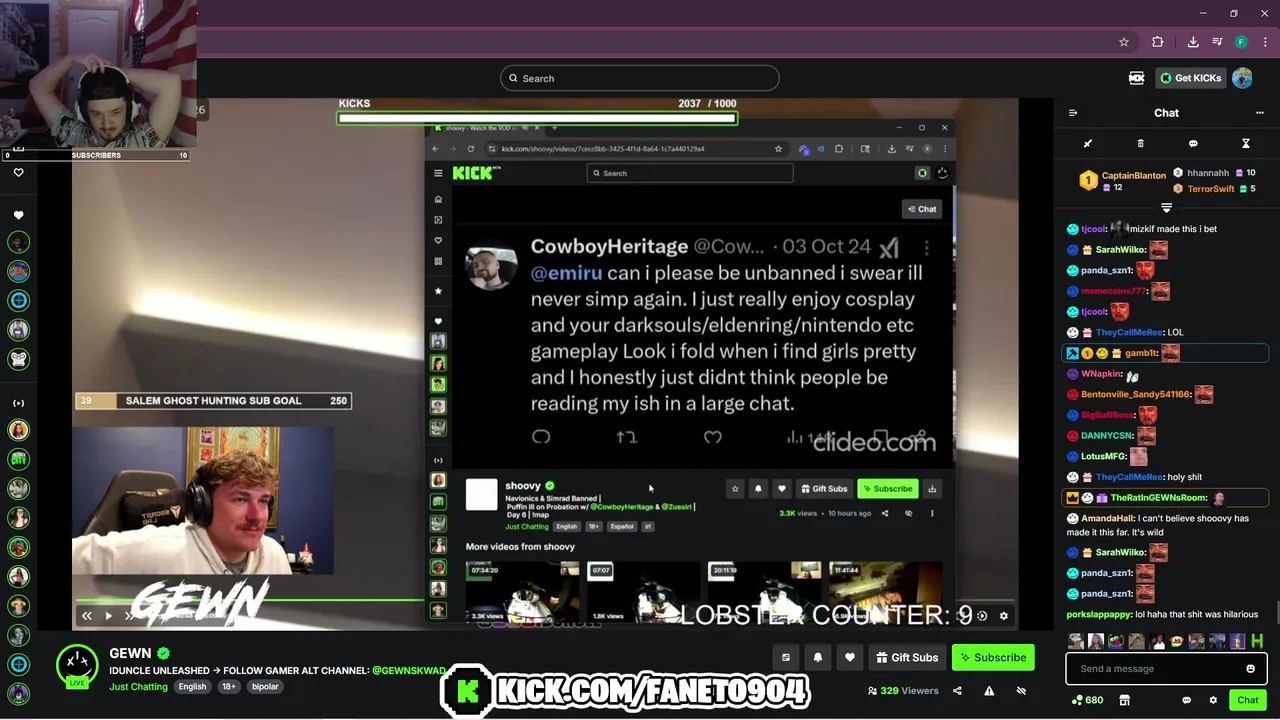This screenshot has width=1280, height=720.
Task: Open the channel shop icon below chat
Action: coord(1124,700)
